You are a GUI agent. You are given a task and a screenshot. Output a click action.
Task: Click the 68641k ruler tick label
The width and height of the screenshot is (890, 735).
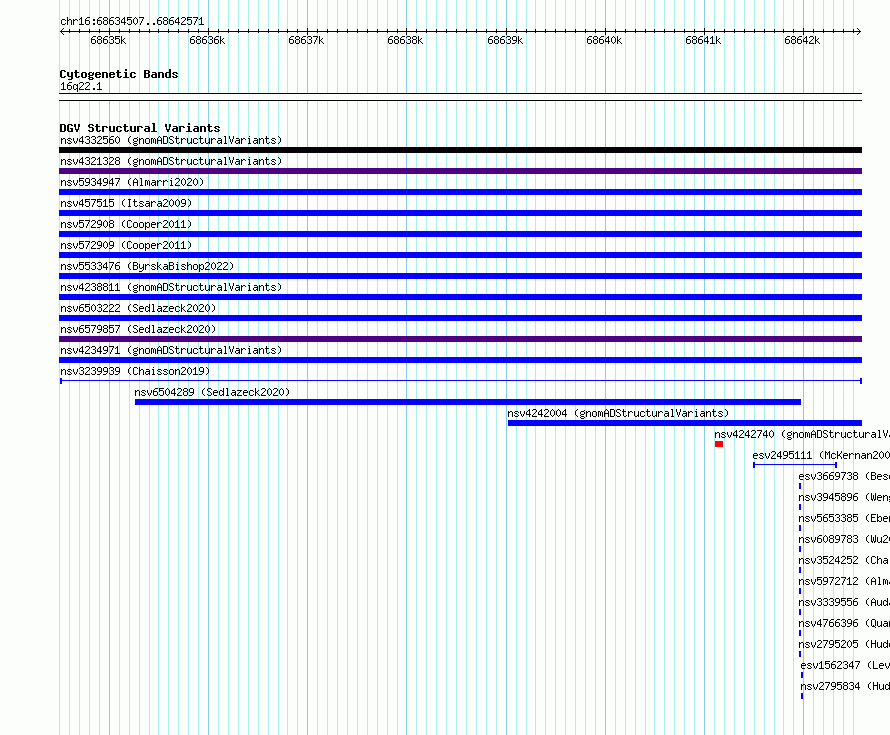coord(703,40)
